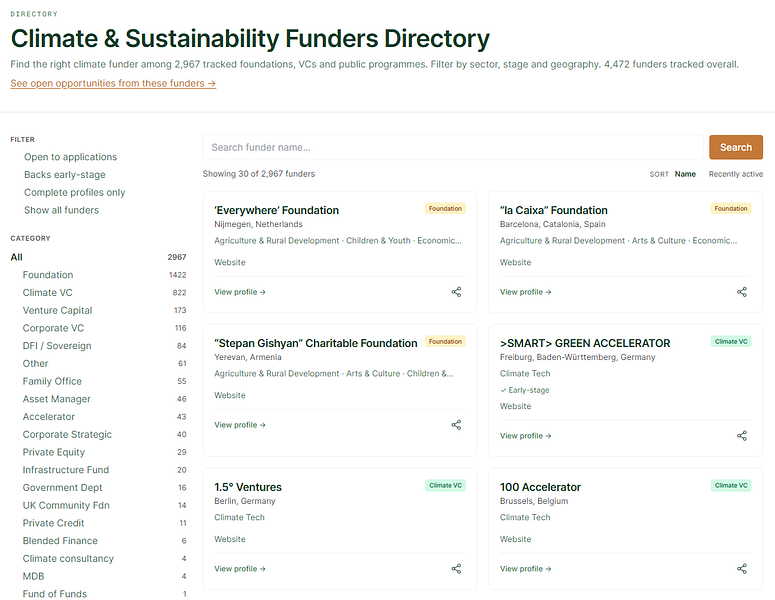Select the Corporate Strategic category
The height and width of the screenshot is (600, 775).
click(104, 435)
